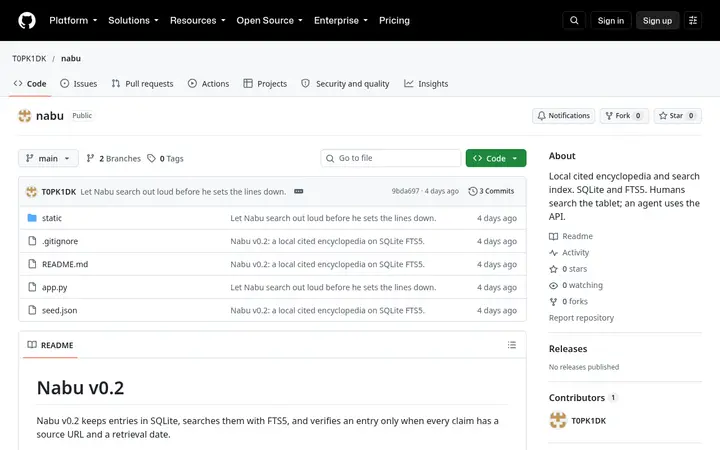The width and height of the screenshot is (720, 450).
Task: Click the Fork button
Action: coord(624,116)
